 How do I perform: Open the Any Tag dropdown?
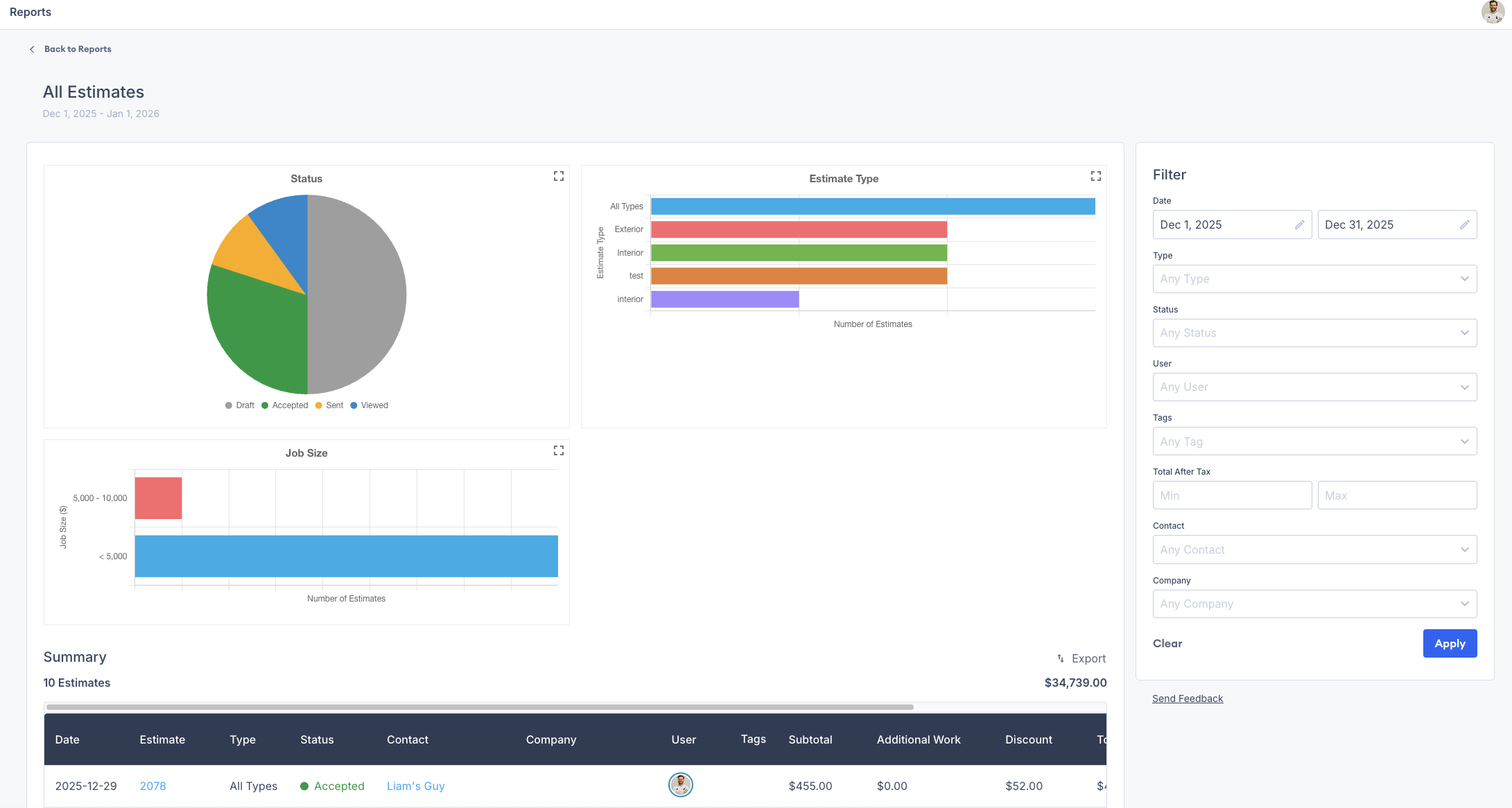[1314, 441]
